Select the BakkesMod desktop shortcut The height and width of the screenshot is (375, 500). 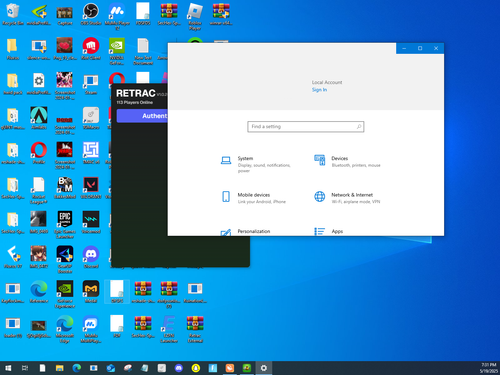tap(65, 188)
